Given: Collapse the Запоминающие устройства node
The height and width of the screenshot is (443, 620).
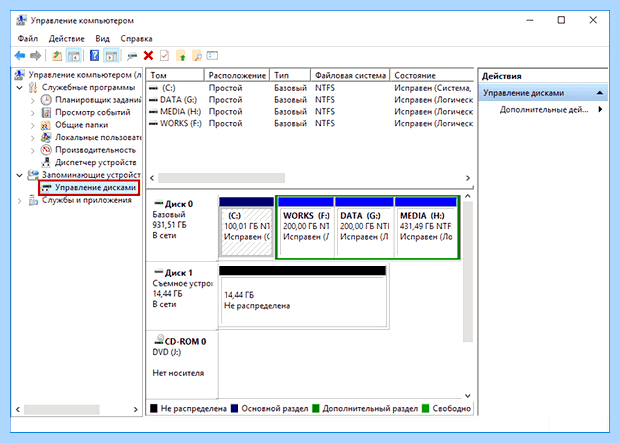Looking at the screenshot, I should (x=19, y=175).
